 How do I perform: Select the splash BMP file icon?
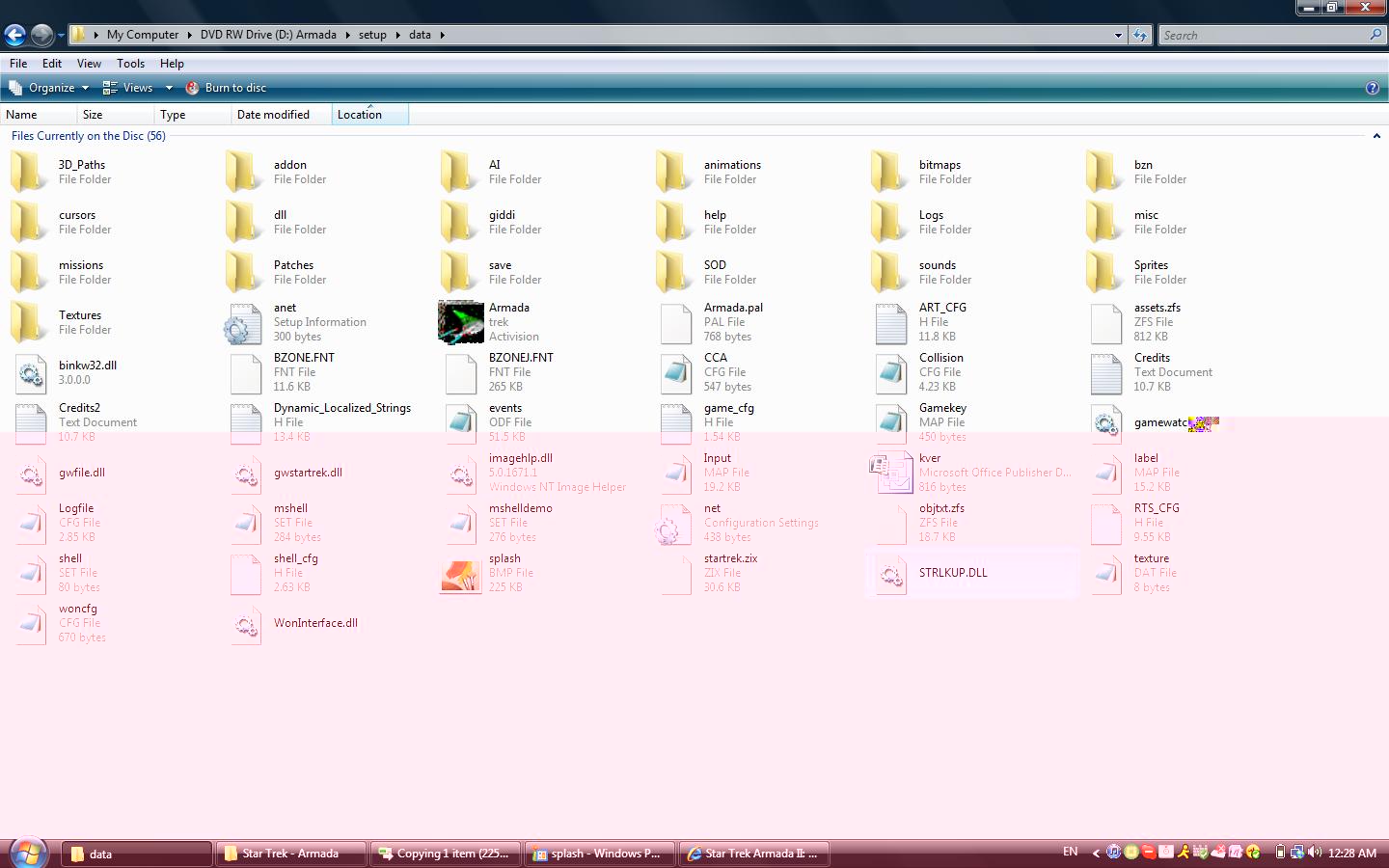point(461,573)
